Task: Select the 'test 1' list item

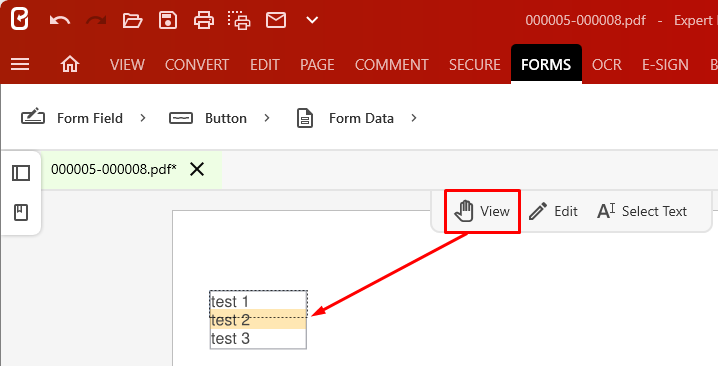Action: coord(258,301)
